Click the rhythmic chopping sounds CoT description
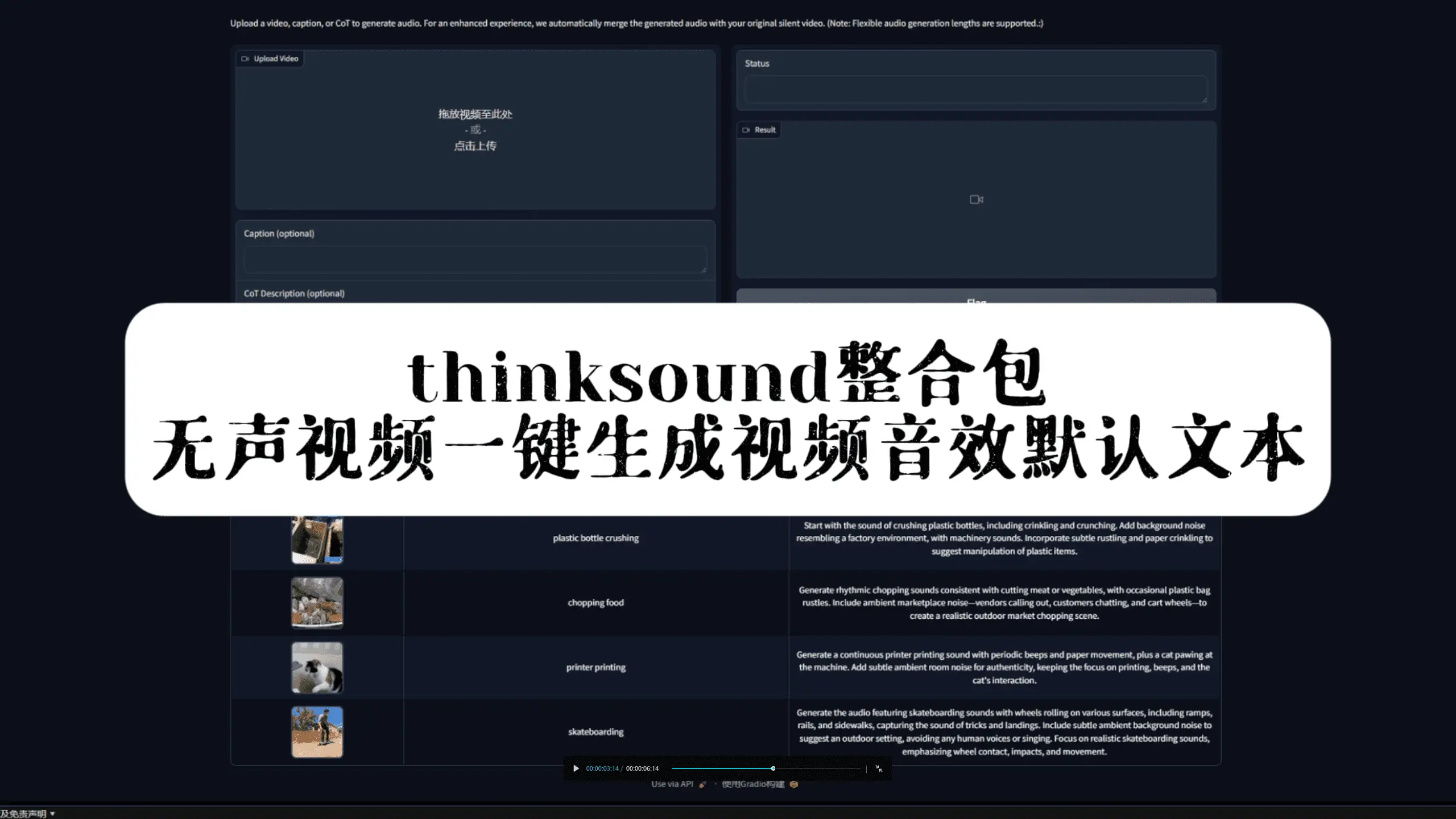 click(1004, 603)
